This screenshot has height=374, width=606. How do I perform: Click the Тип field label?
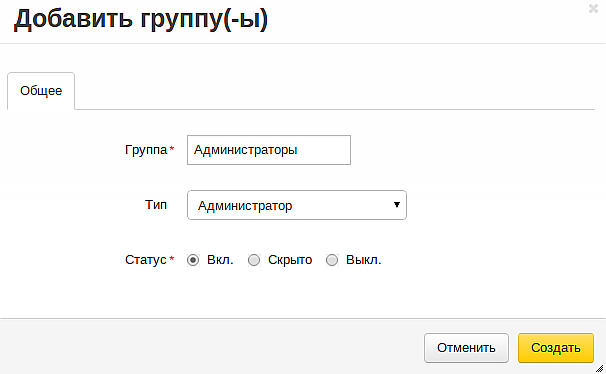tap(156, 205)
